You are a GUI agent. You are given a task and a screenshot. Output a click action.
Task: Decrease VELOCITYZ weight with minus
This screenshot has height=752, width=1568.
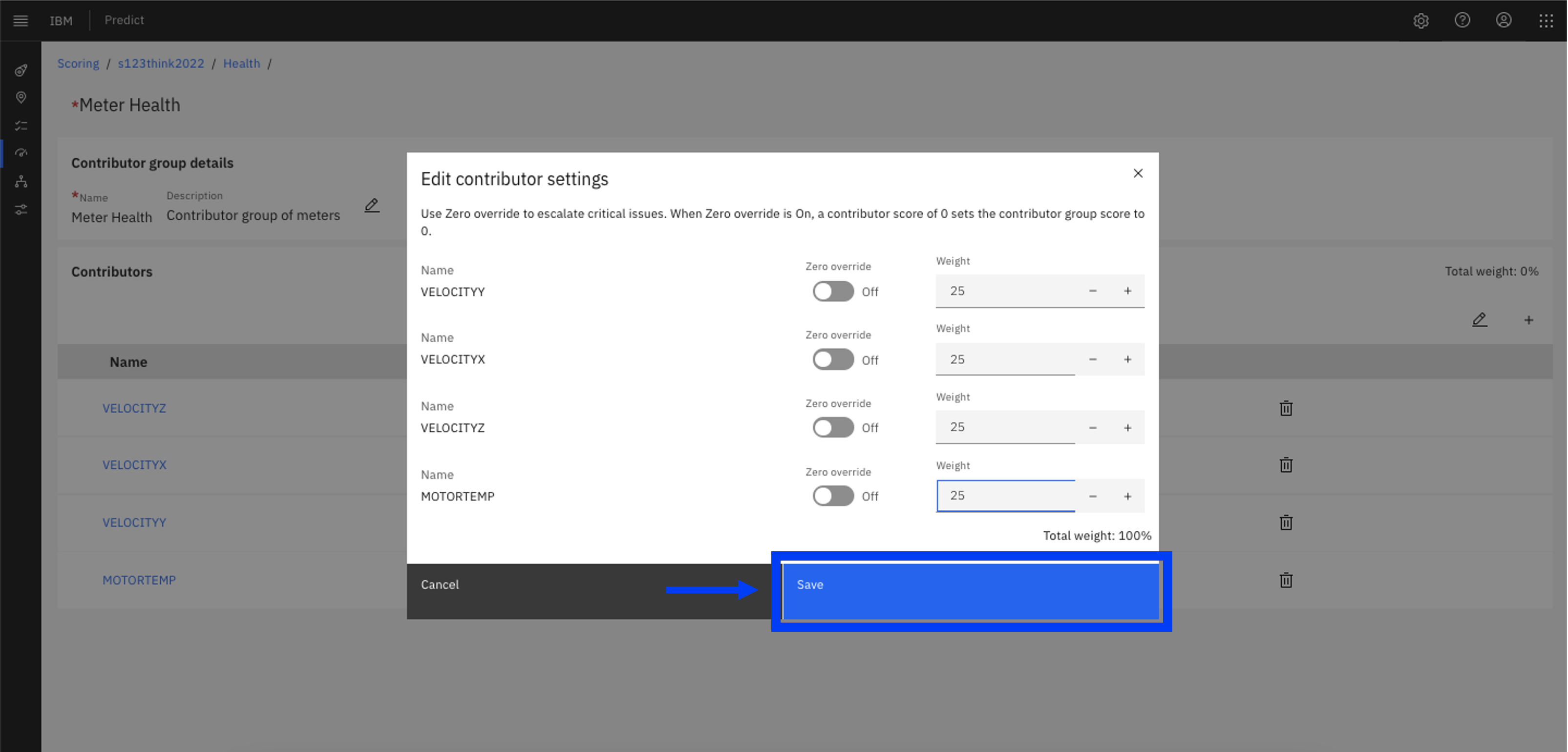pos(1093,428)
